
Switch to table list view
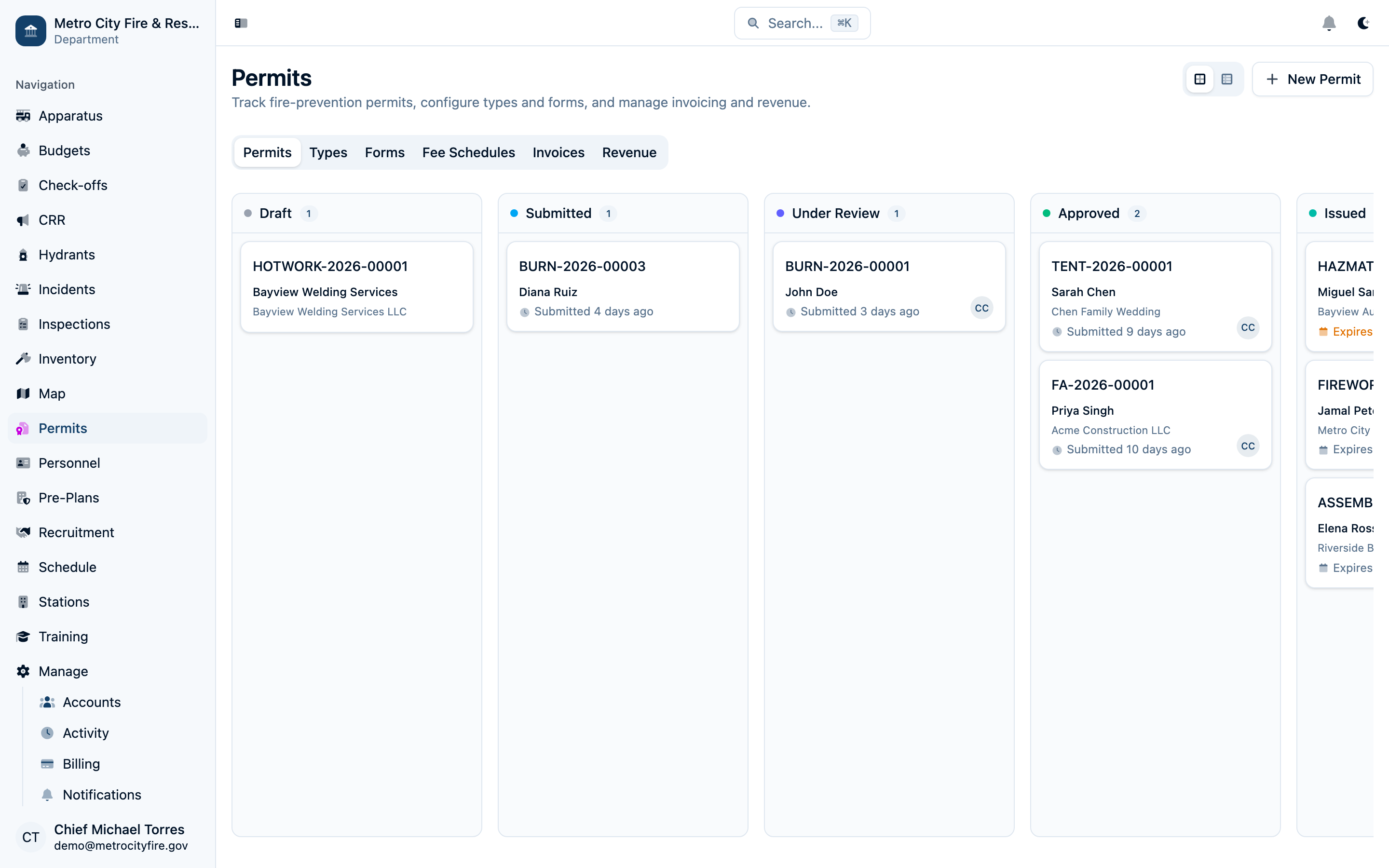[1226, 79]
